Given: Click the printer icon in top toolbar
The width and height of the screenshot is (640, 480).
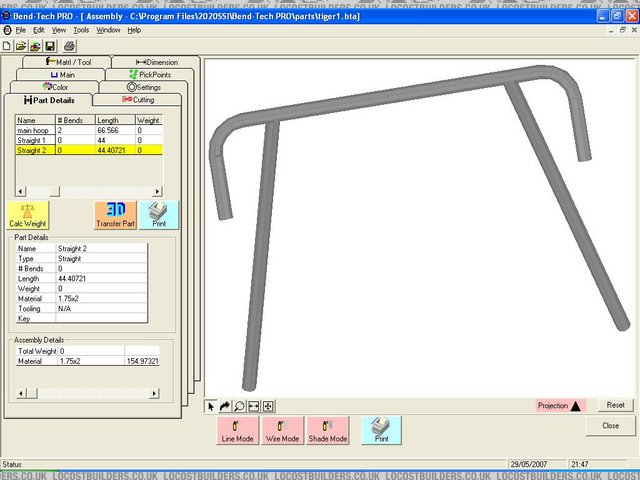Looking at the screenshot, I should point(69,46).
